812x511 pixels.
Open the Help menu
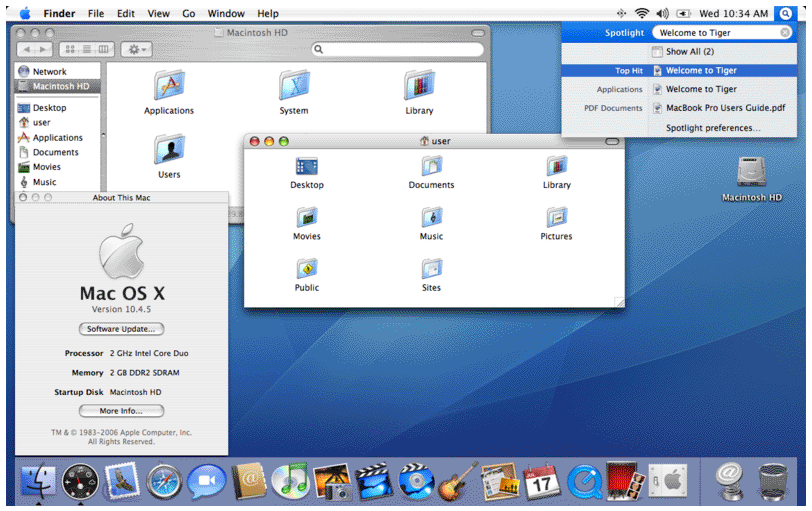coord(268,13)
